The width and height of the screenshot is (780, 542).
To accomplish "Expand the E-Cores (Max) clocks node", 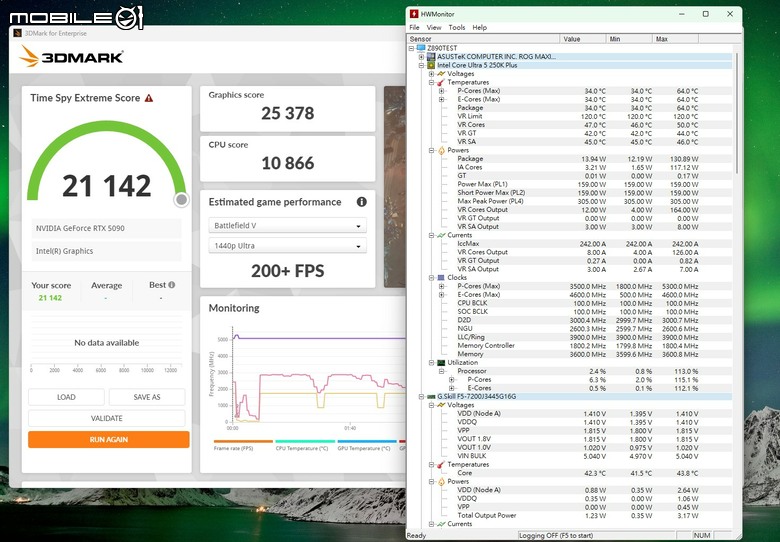I will click(441, 294).
